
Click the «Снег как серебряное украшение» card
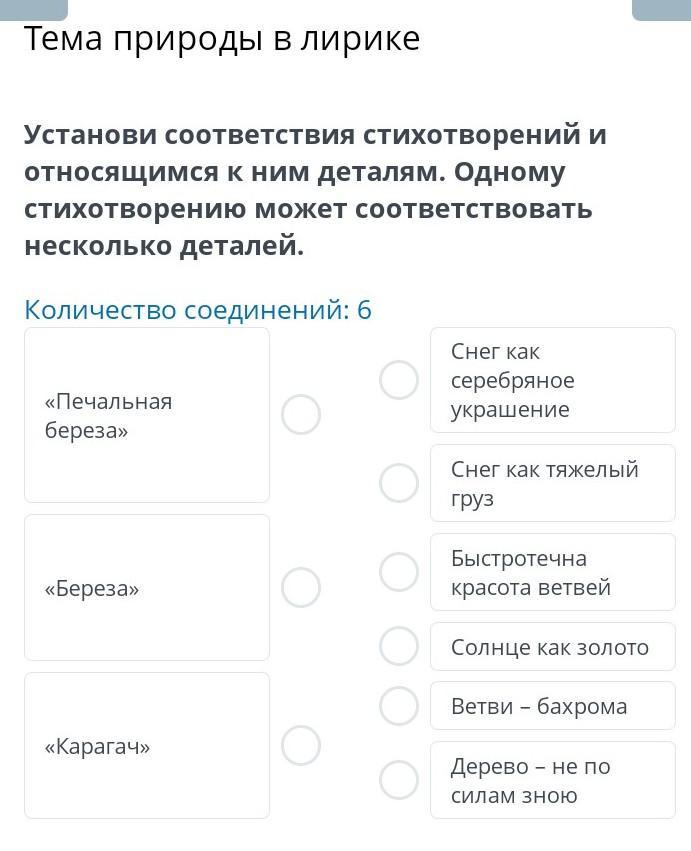click(552, 380)
